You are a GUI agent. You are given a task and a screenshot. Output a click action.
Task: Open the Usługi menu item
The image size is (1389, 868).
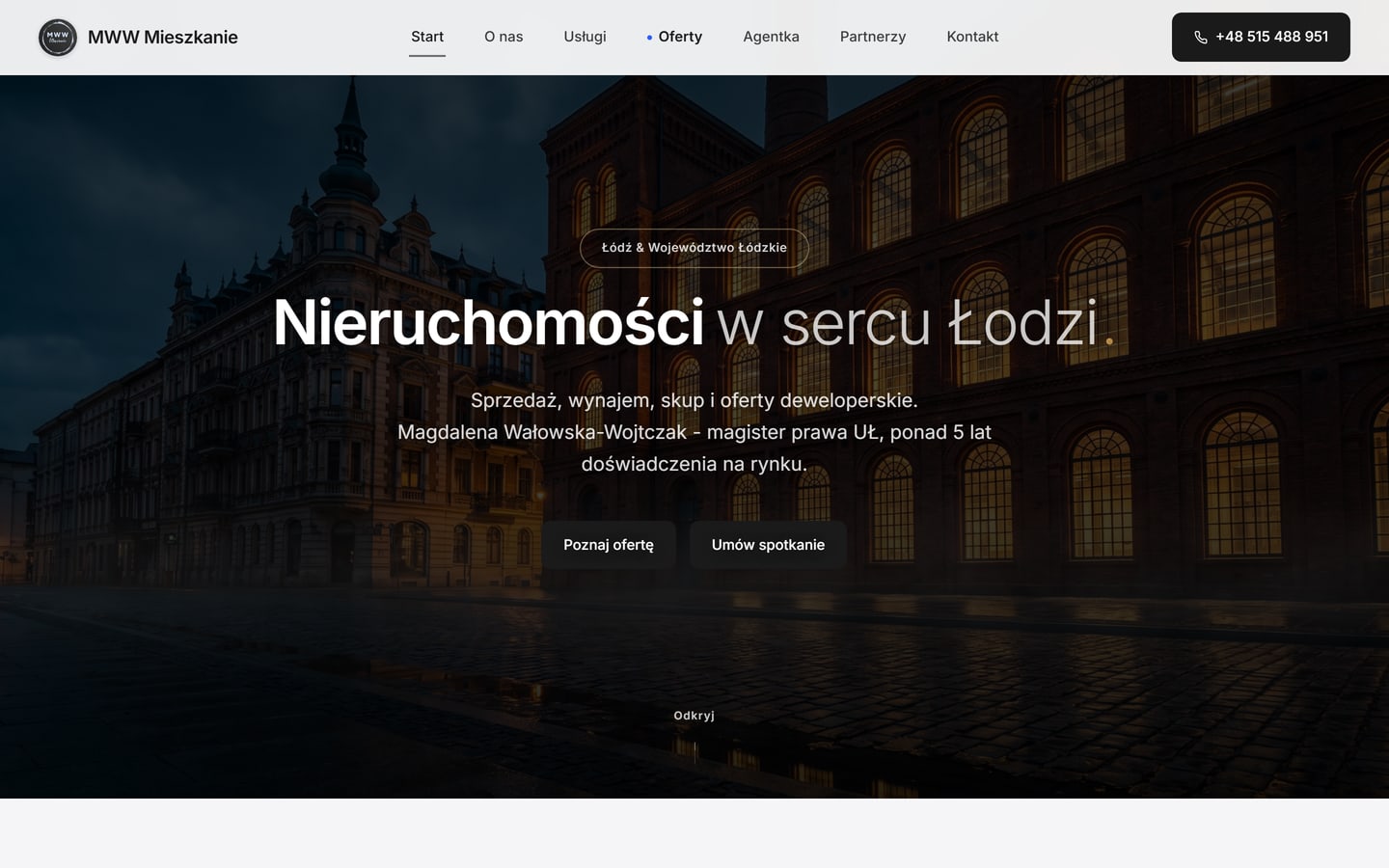585,37
